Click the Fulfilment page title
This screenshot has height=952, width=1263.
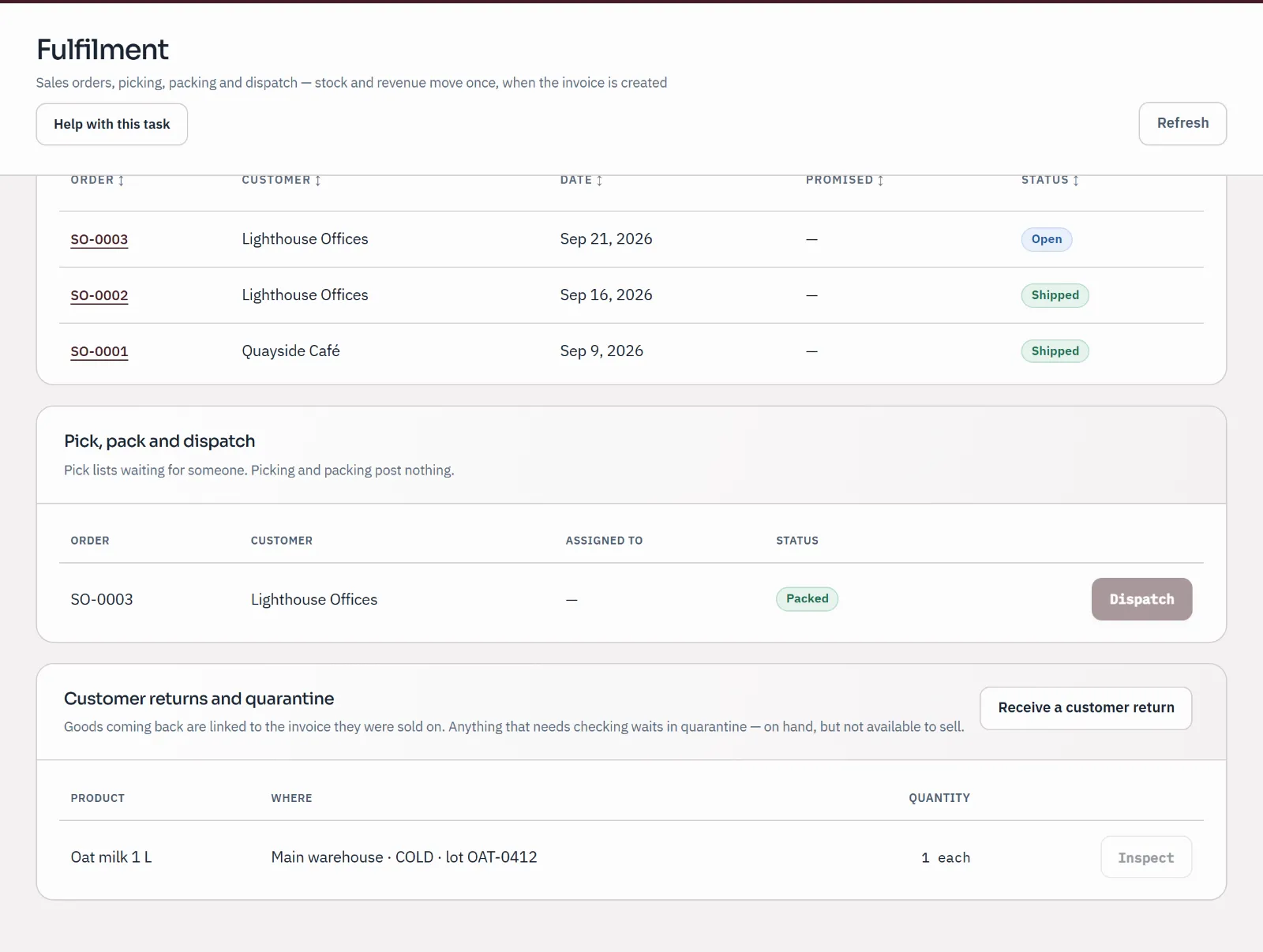click(103, 50)
